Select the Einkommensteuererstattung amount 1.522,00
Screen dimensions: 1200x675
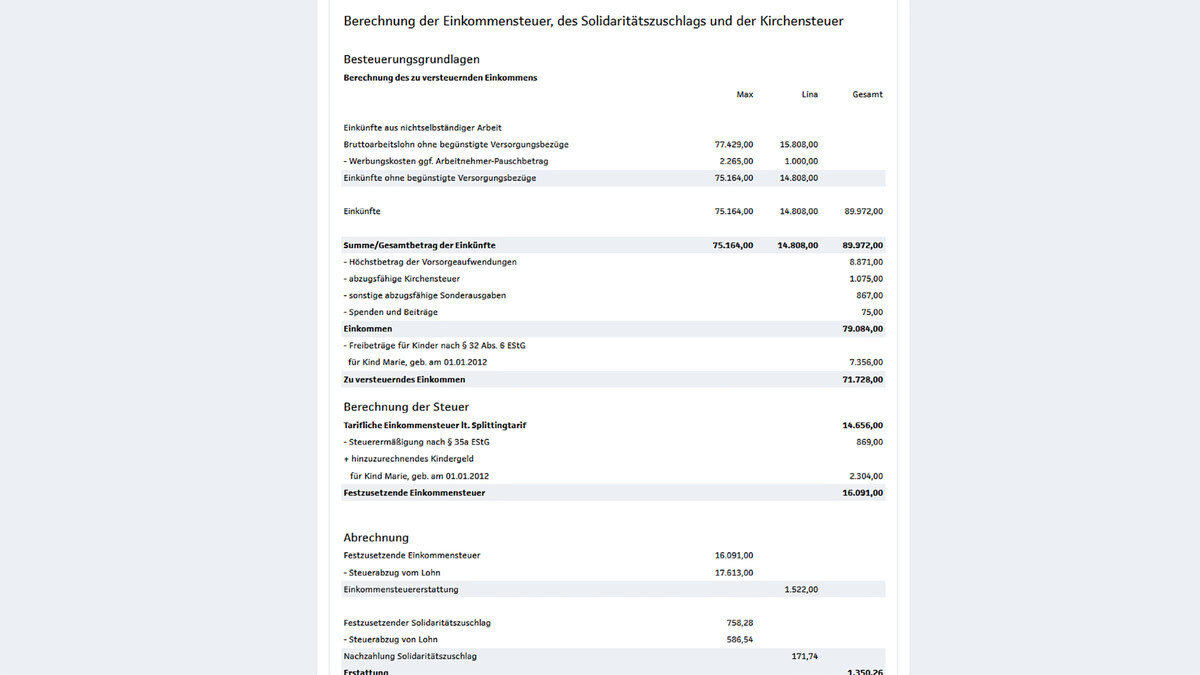coord(801,590)
